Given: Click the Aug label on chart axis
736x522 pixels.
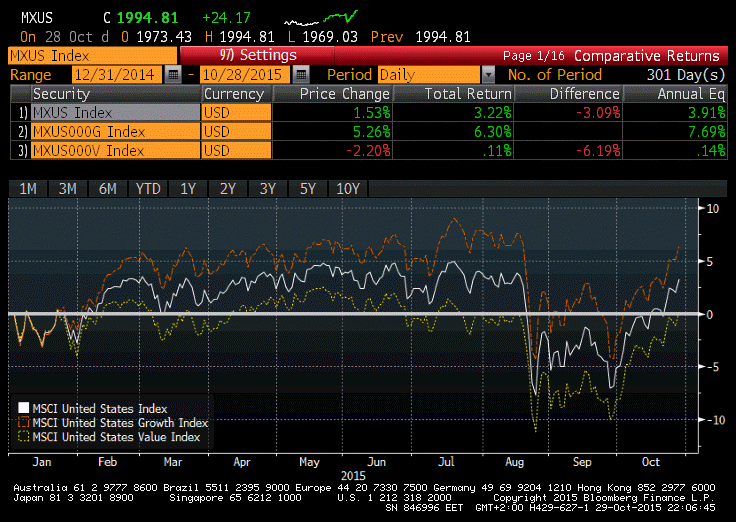Looking at the screenshot, I should (514, 462).
